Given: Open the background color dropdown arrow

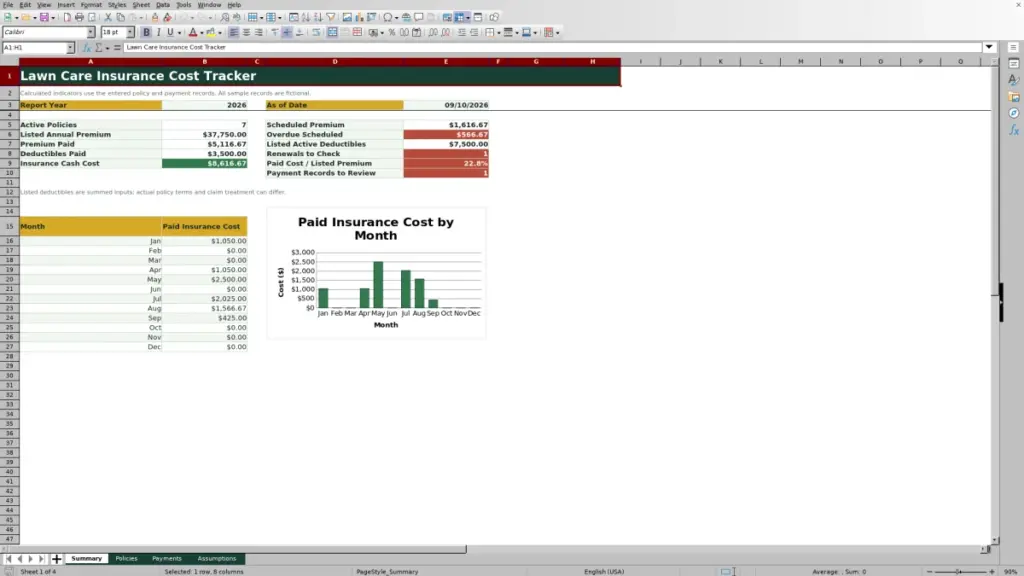Looking at the screenshot, I should pyautogui.click(x=219, y=32).
